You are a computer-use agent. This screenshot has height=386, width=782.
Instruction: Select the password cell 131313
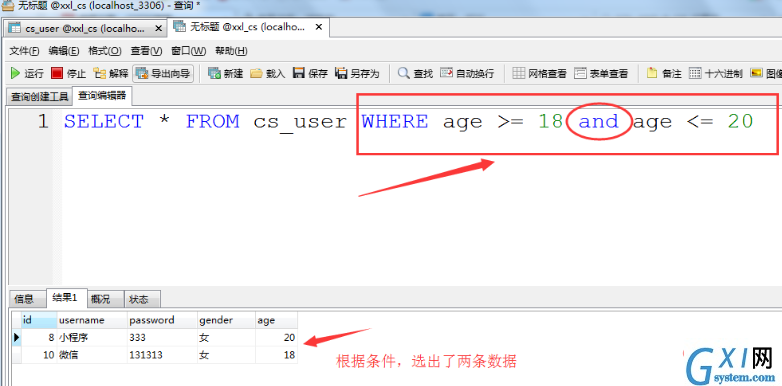point(162,355)
